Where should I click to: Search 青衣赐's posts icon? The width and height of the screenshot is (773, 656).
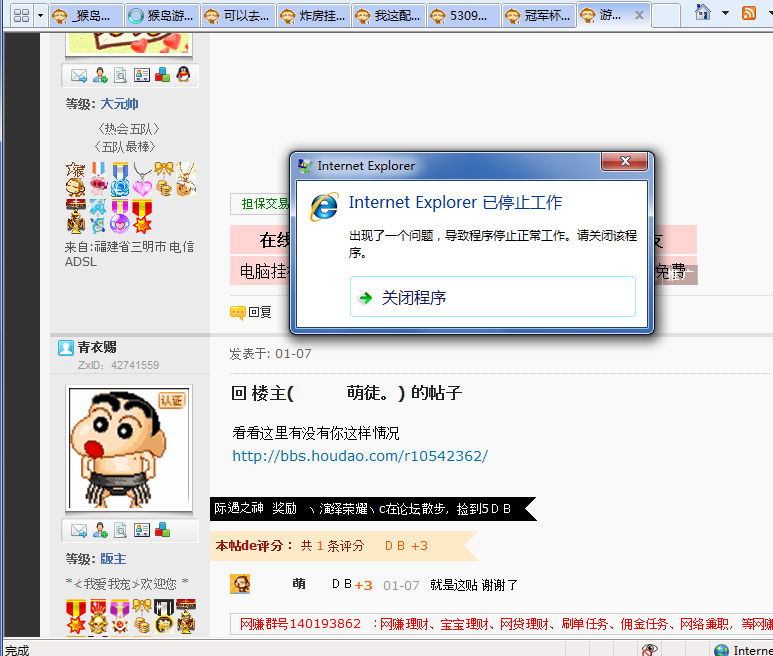[x=120, y=531]
